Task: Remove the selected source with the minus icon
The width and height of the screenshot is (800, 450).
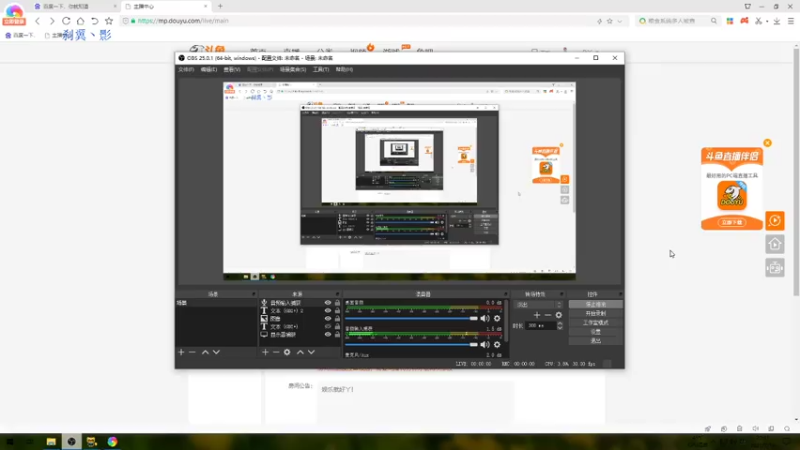Action: point(276,352)
